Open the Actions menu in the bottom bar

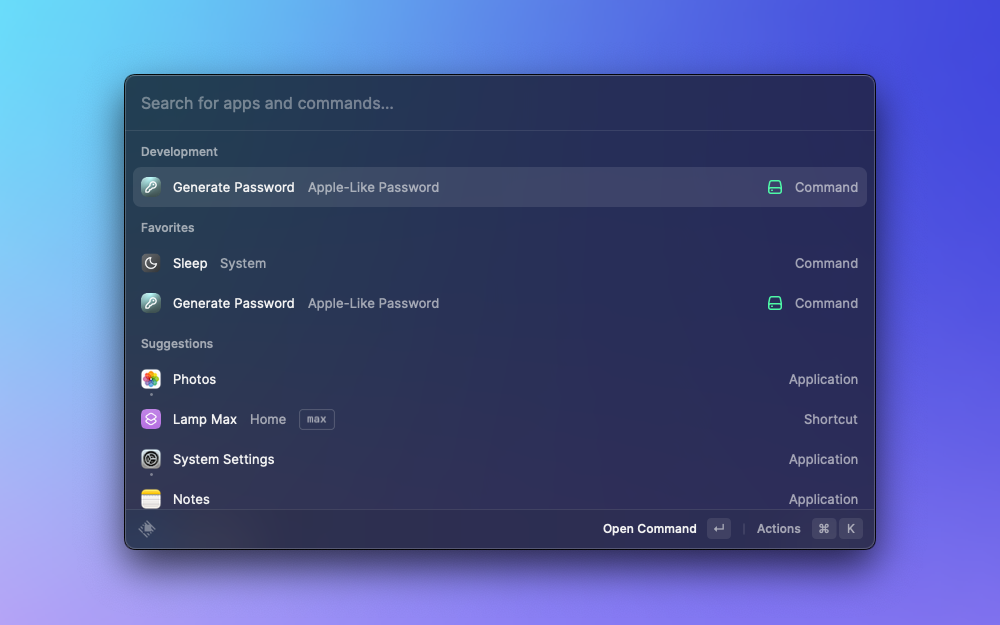(778, 529)
